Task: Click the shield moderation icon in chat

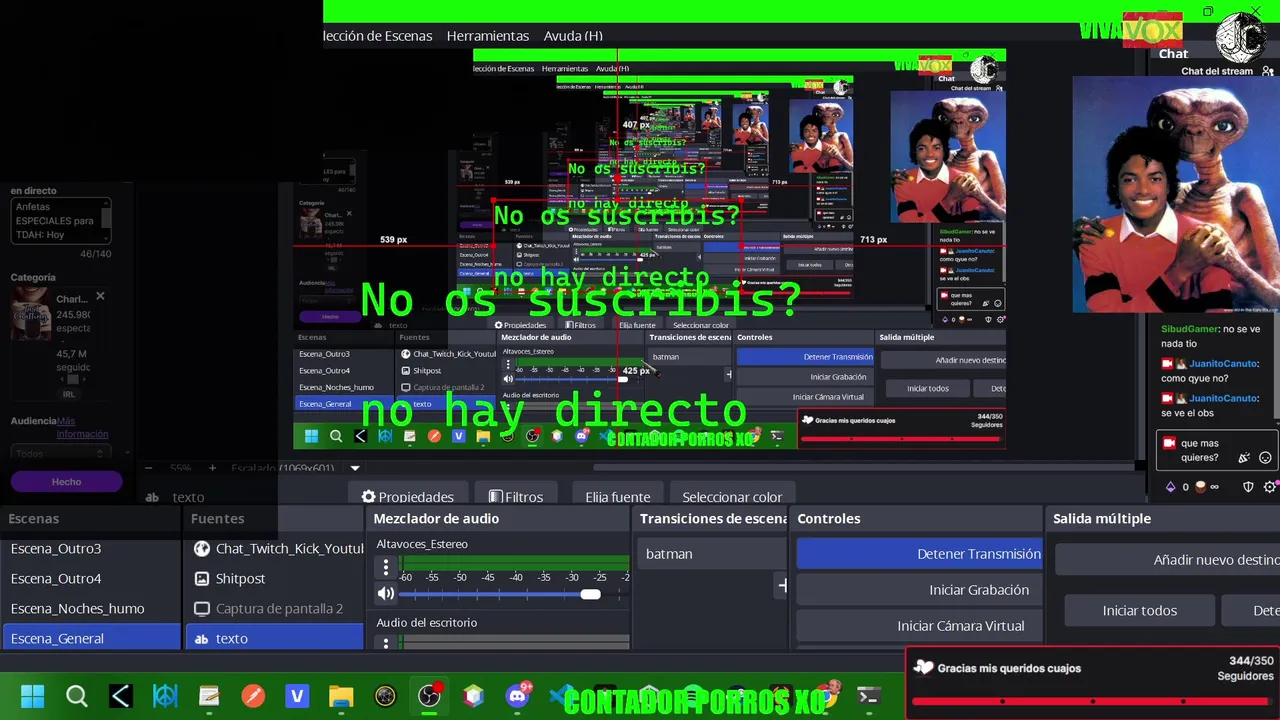Action: click(1248, 487)
